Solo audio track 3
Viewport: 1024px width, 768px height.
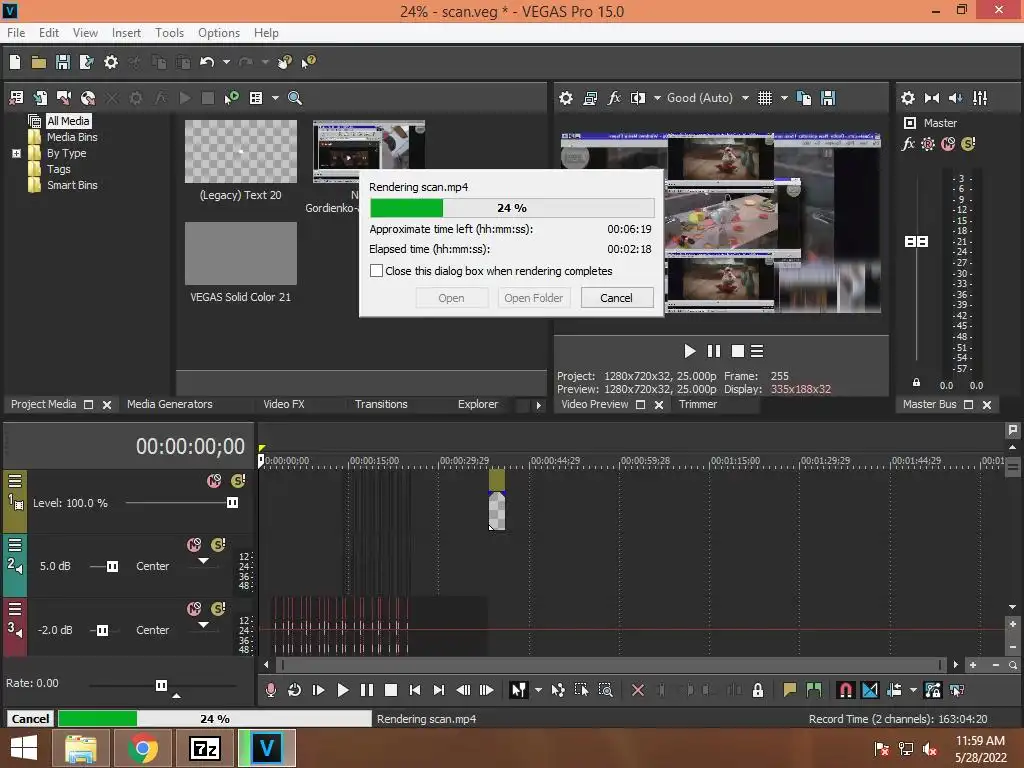(x=218, y=609)
